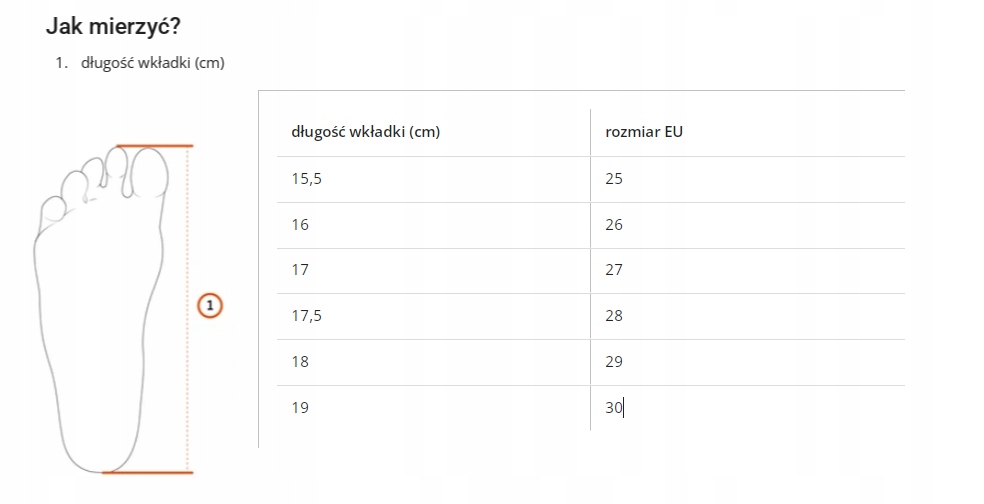Select the 17,5 insole length cell
This screenshot has height=504, width=984.
(308, 316)
